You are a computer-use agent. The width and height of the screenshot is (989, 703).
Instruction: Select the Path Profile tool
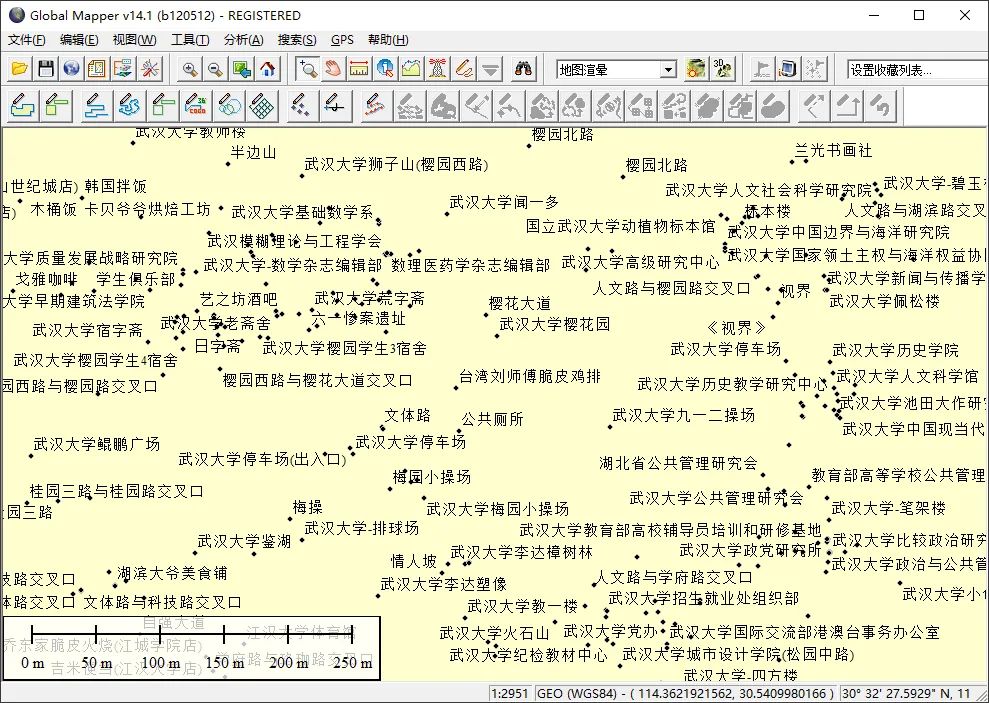point(411,69)
